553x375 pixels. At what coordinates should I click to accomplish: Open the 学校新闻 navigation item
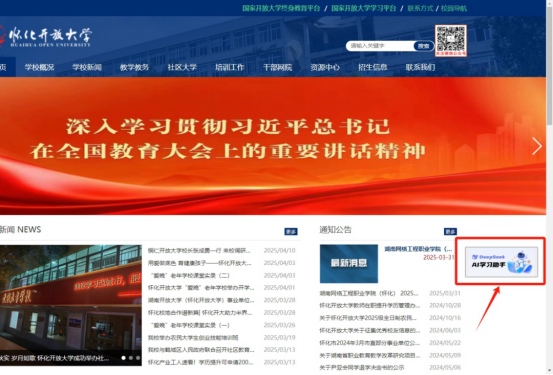(87, 67)
